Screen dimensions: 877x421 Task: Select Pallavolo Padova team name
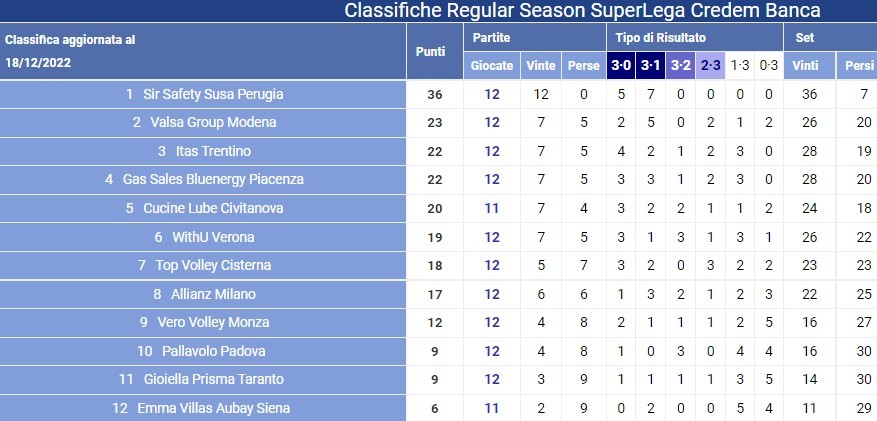pos(213,351)
